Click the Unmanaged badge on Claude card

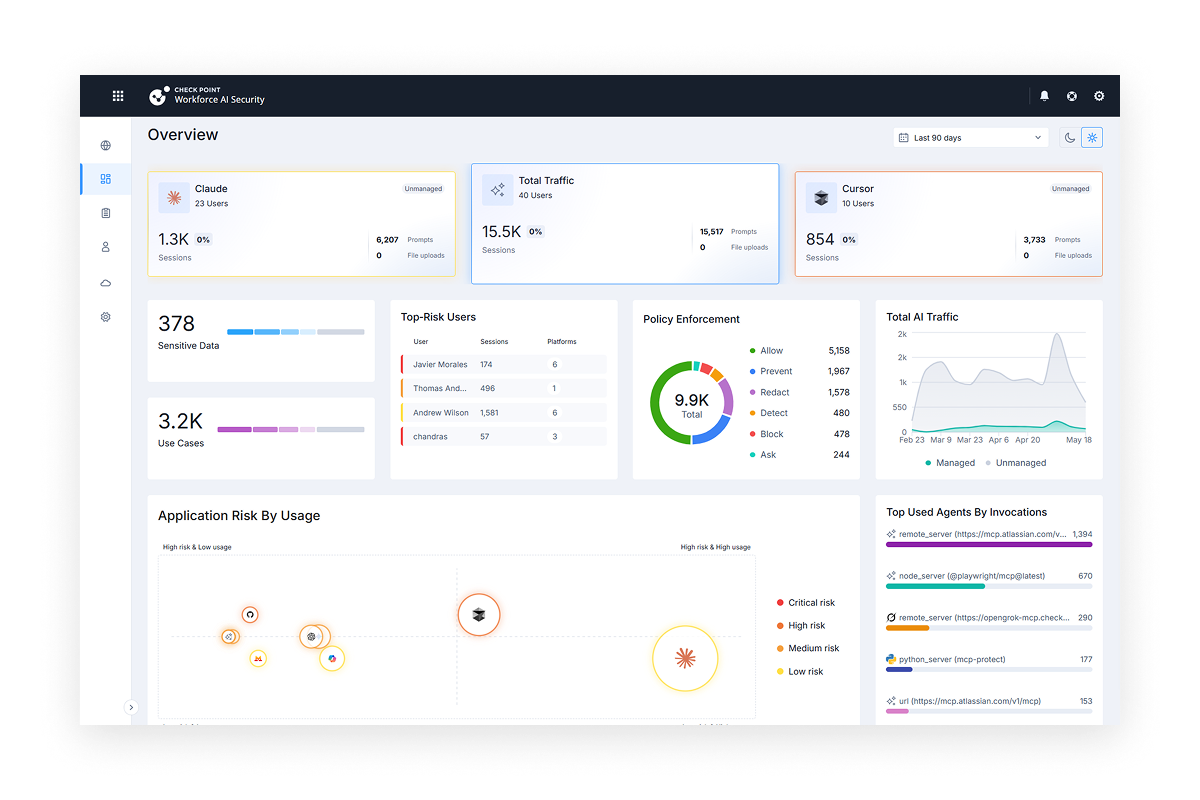pos(423,188)
